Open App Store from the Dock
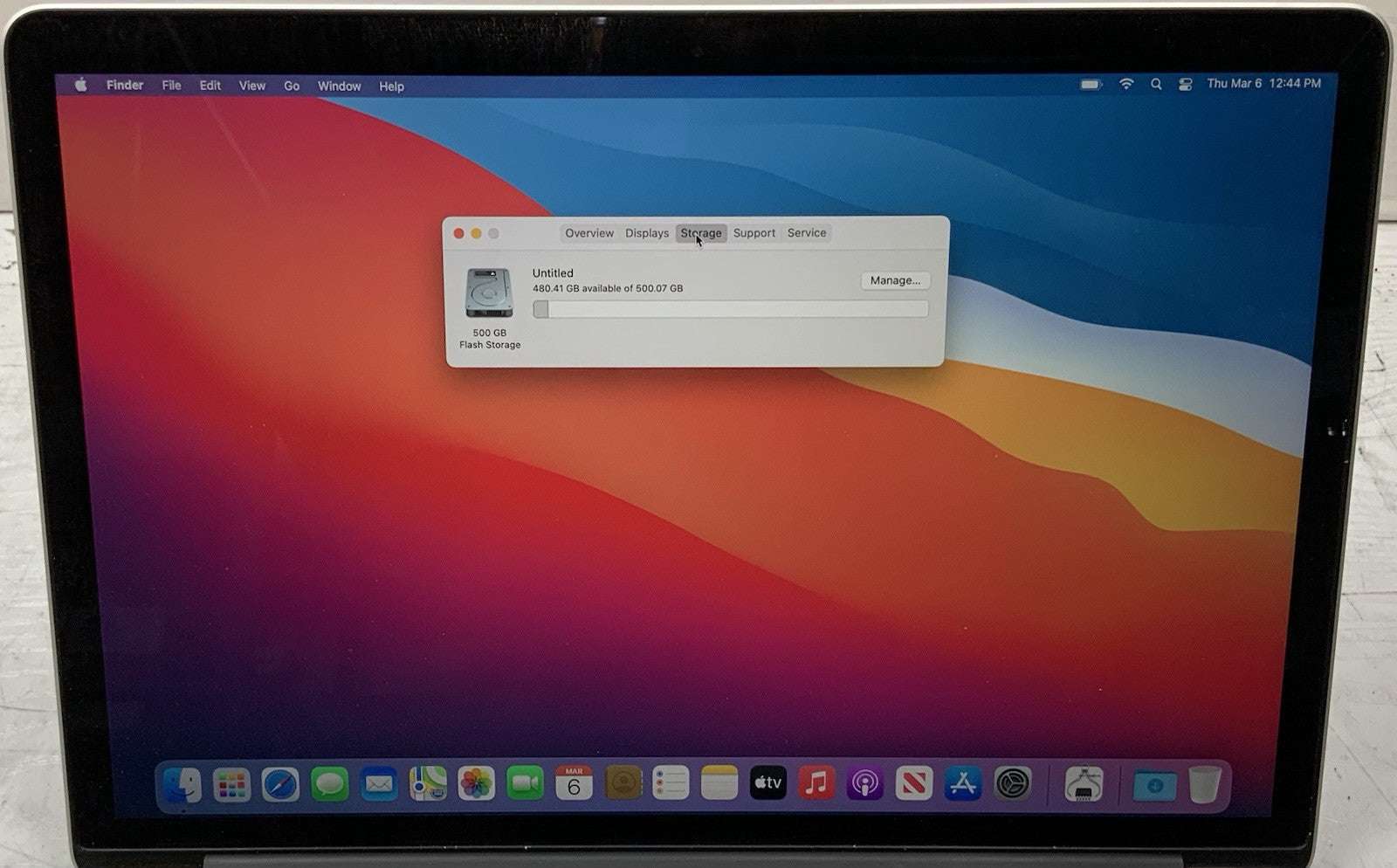The image size is (1397, 868). 963,783
